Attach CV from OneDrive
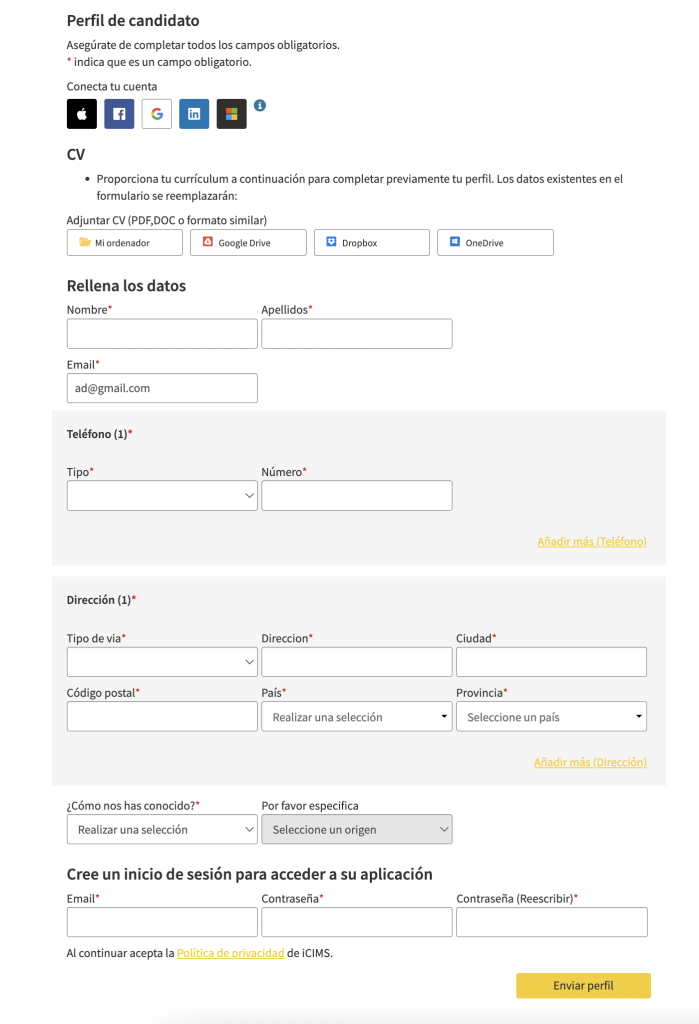 point(494,242)
